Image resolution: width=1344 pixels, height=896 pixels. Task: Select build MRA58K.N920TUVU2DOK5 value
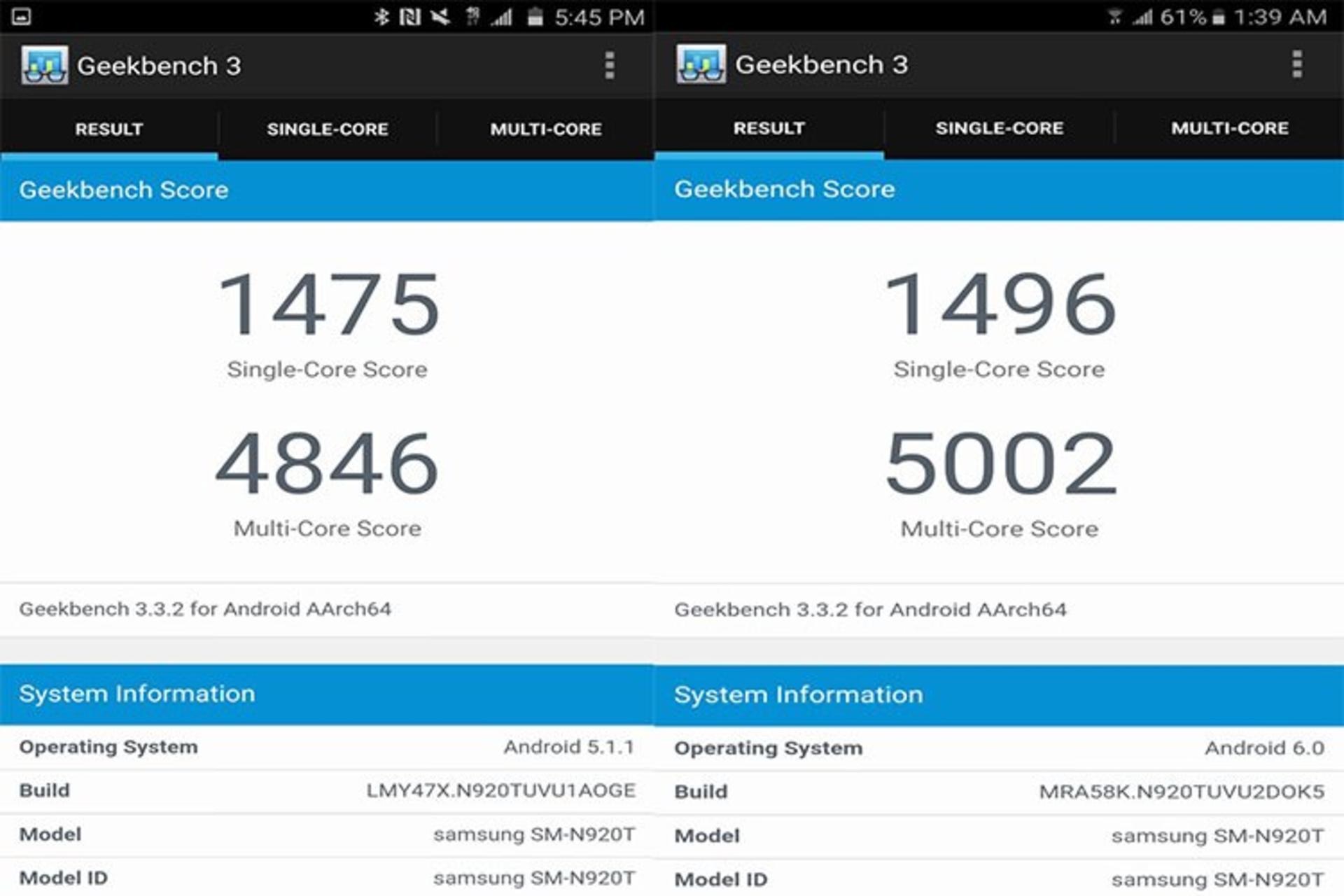pos(1182,792)
